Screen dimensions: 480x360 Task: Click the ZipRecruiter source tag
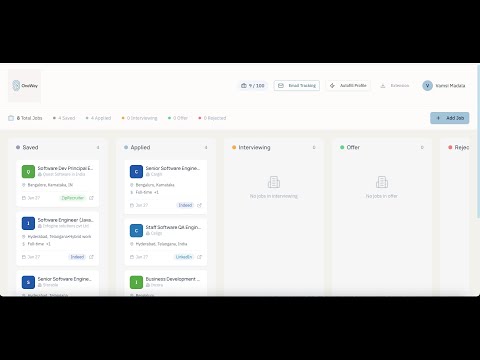pos(72,198)
